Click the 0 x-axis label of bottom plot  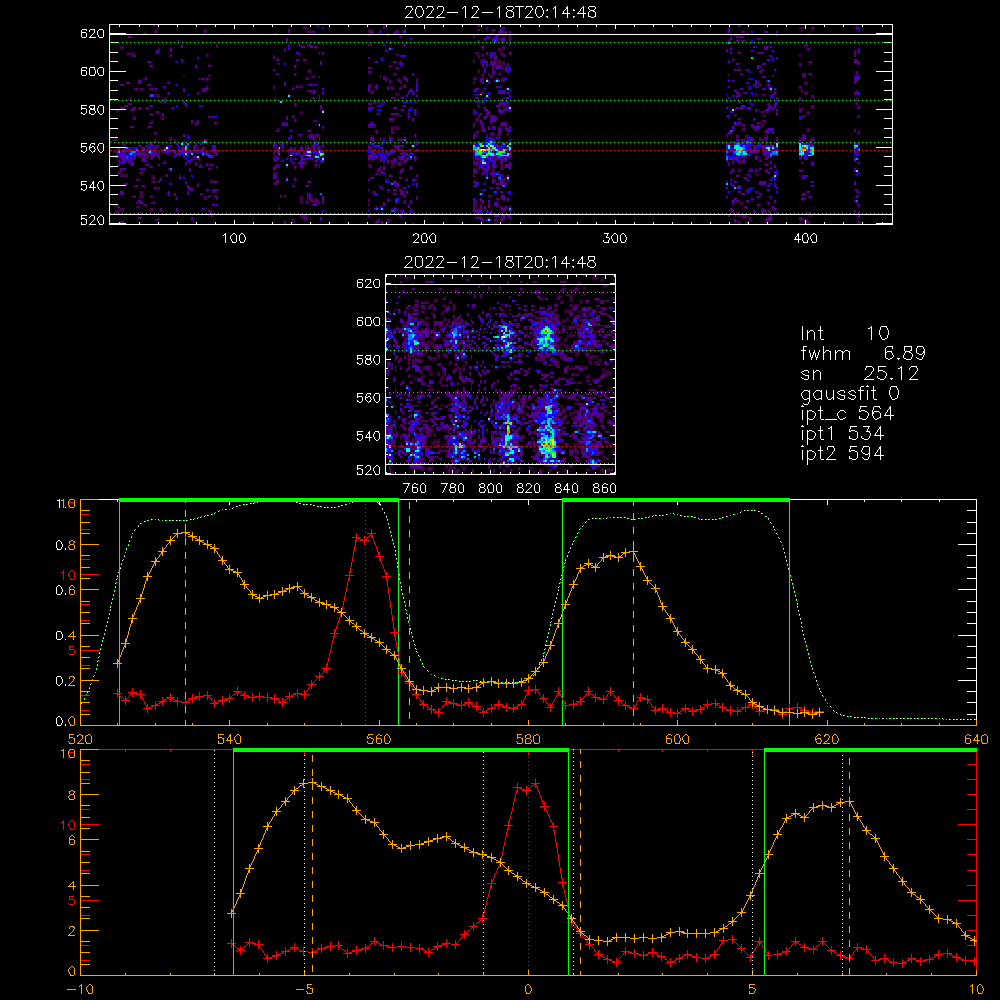(x=528, y=990)
